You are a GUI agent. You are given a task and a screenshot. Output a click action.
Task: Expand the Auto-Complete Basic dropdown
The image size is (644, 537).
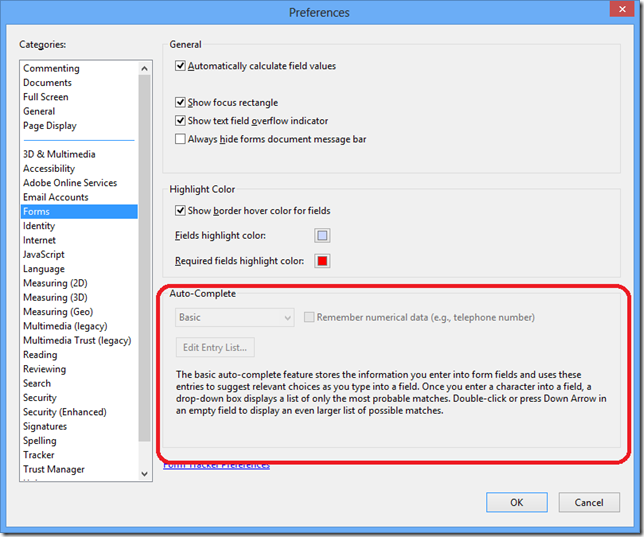234,317
